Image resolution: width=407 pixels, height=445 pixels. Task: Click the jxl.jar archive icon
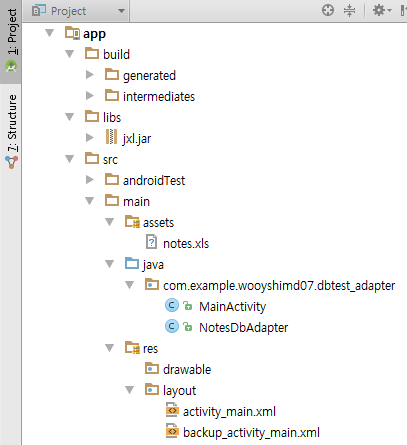click(x=111, y=137)
